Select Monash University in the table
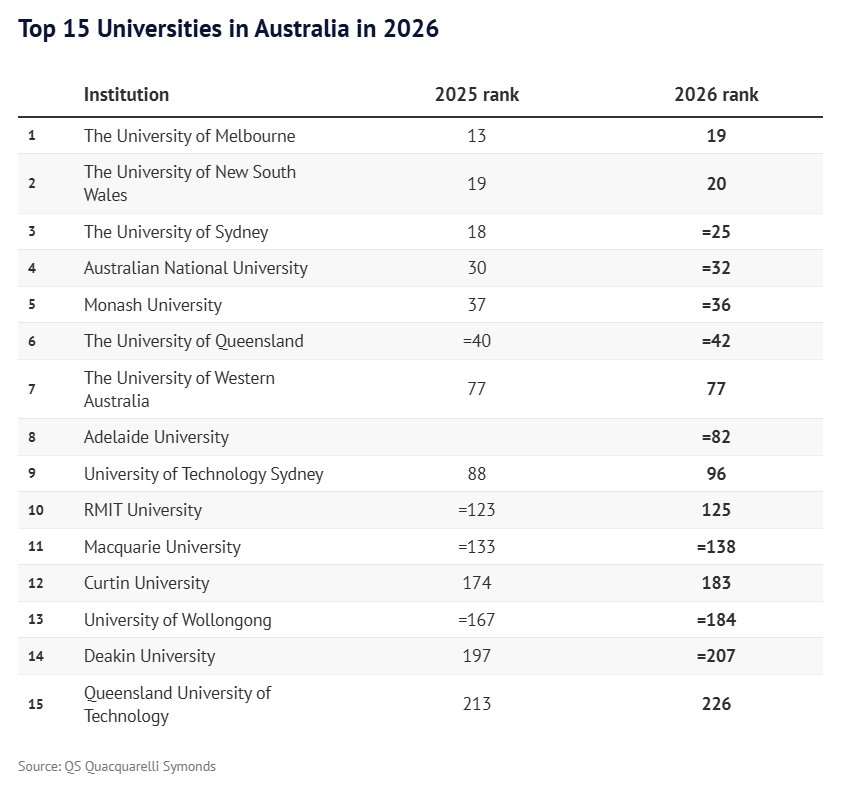This screenshot has height=787, width=852. point(152,305)
